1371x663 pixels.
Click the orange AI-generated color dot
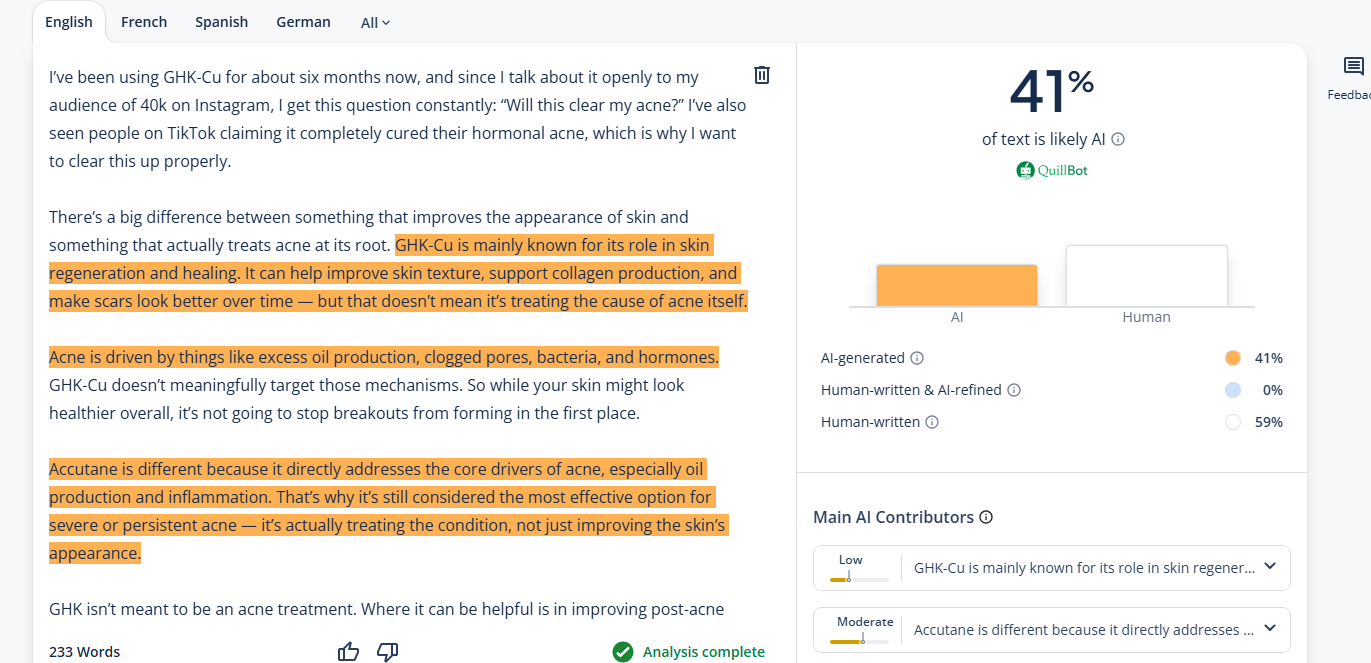point(1232,358)
